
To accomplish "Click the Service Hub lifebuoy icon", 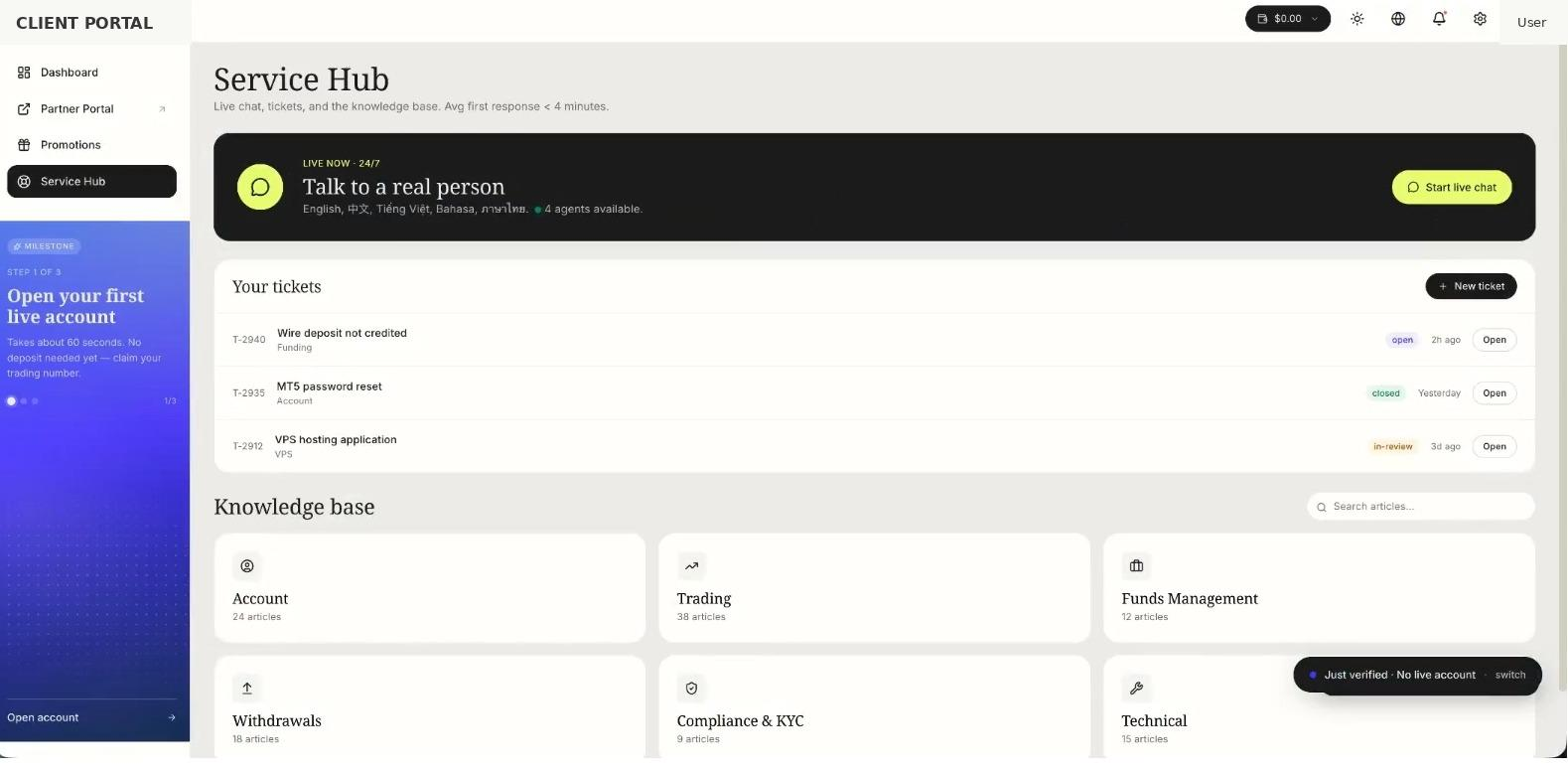I will tap(24, 182).
